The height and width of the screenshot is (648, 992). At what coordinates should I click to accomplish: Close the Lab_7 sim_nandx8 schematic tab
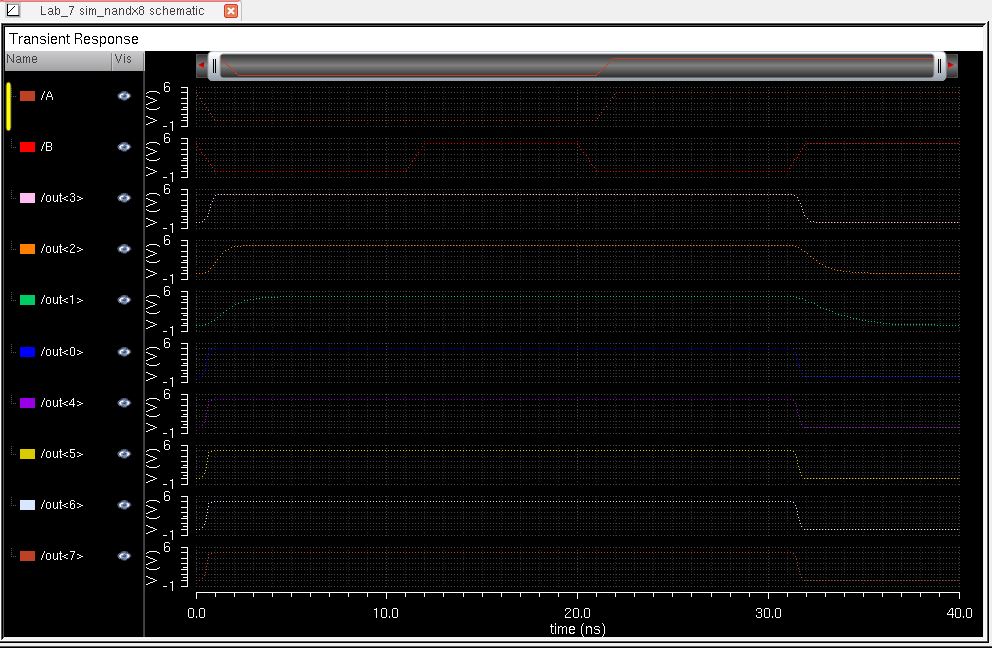click(231, 11)
